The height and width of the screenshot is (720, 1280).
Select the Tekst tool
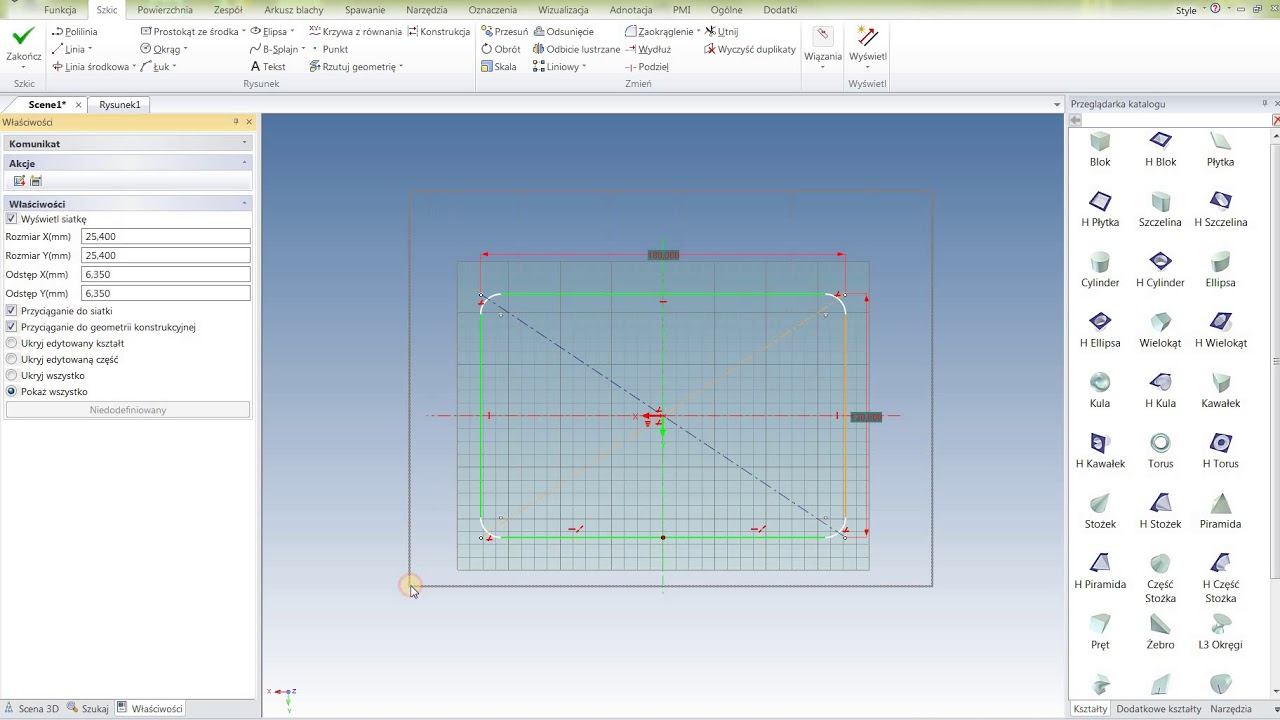(x=267, y=67)
